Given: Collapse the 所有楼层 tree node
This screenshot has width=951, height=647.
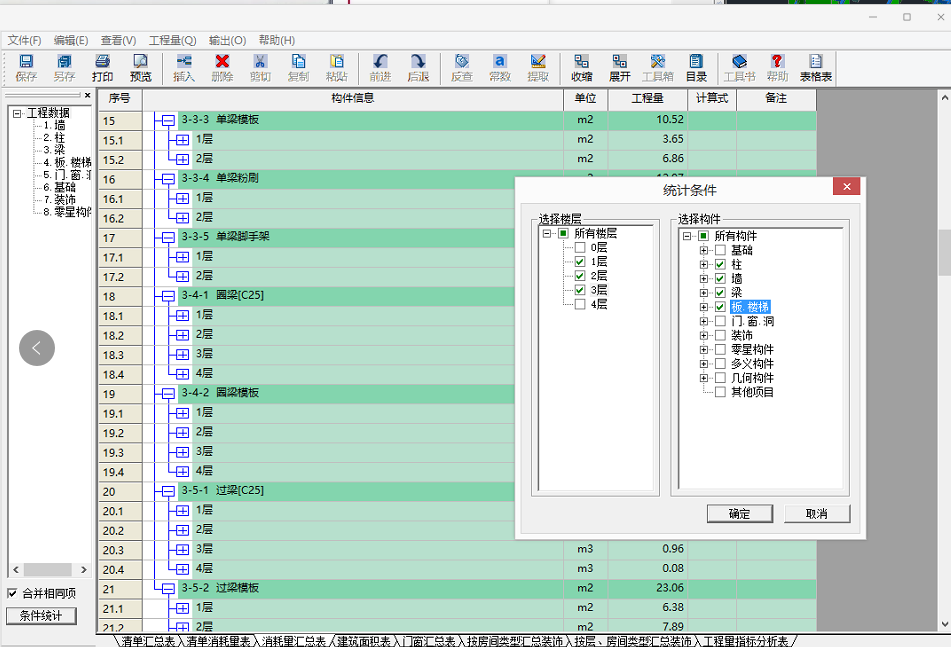Looking at the screenshot, I should pos(547,233).
